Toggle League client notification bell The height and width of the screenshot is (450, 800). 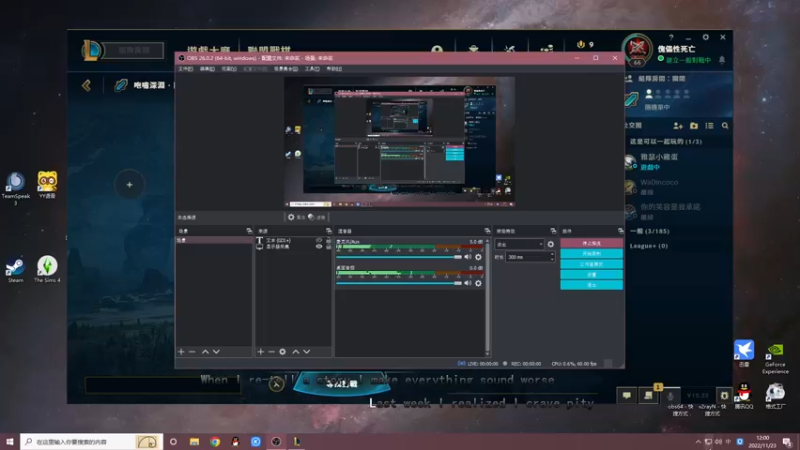[722, 60]
